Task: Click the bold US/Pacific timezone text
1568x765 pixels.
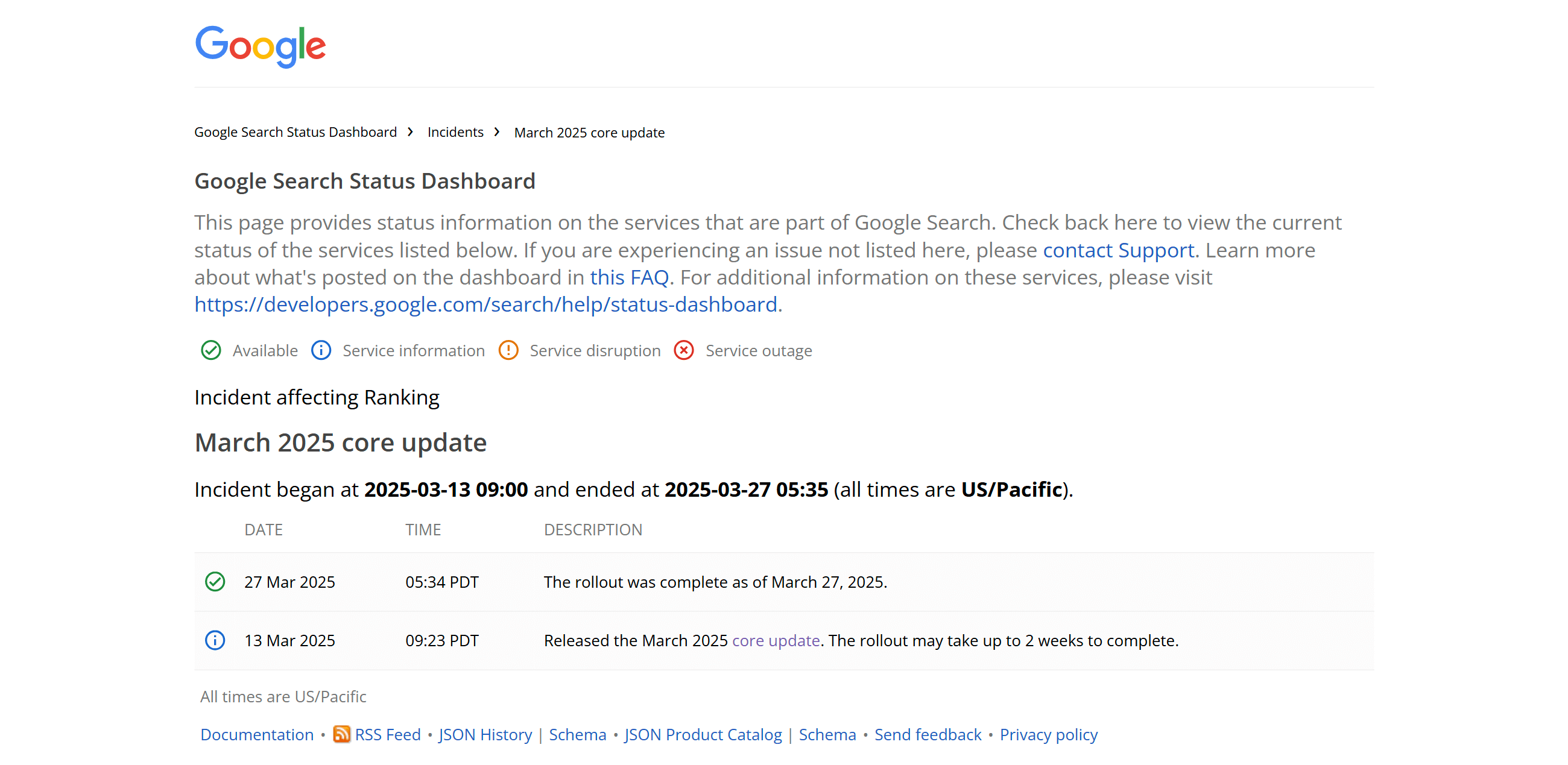Action: point(1011,490)
